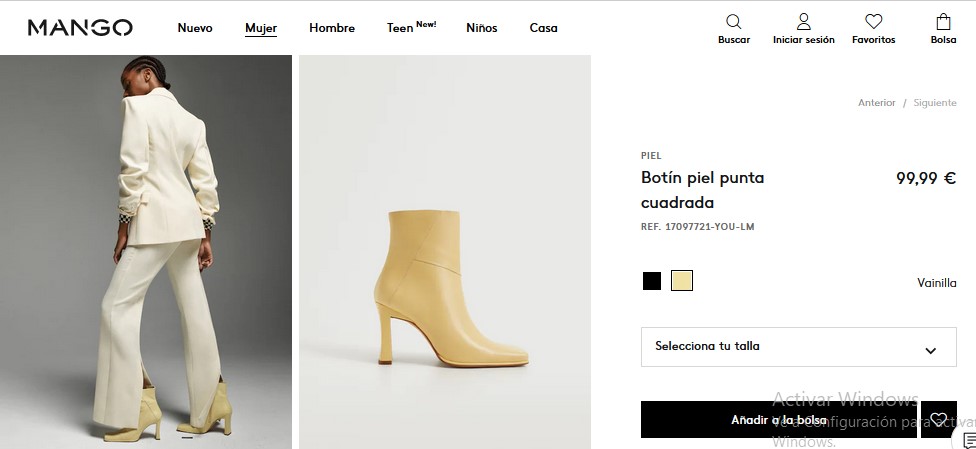Open Favoritos heart icon in header

point(873,22)
